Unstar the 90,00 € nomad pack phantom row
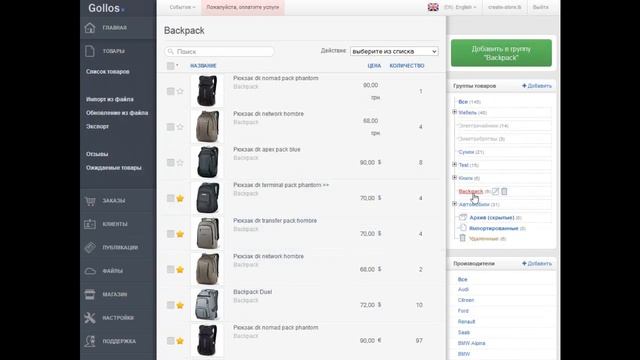Image resolution: width=640 pixels, height=360 pixels. 180,341
